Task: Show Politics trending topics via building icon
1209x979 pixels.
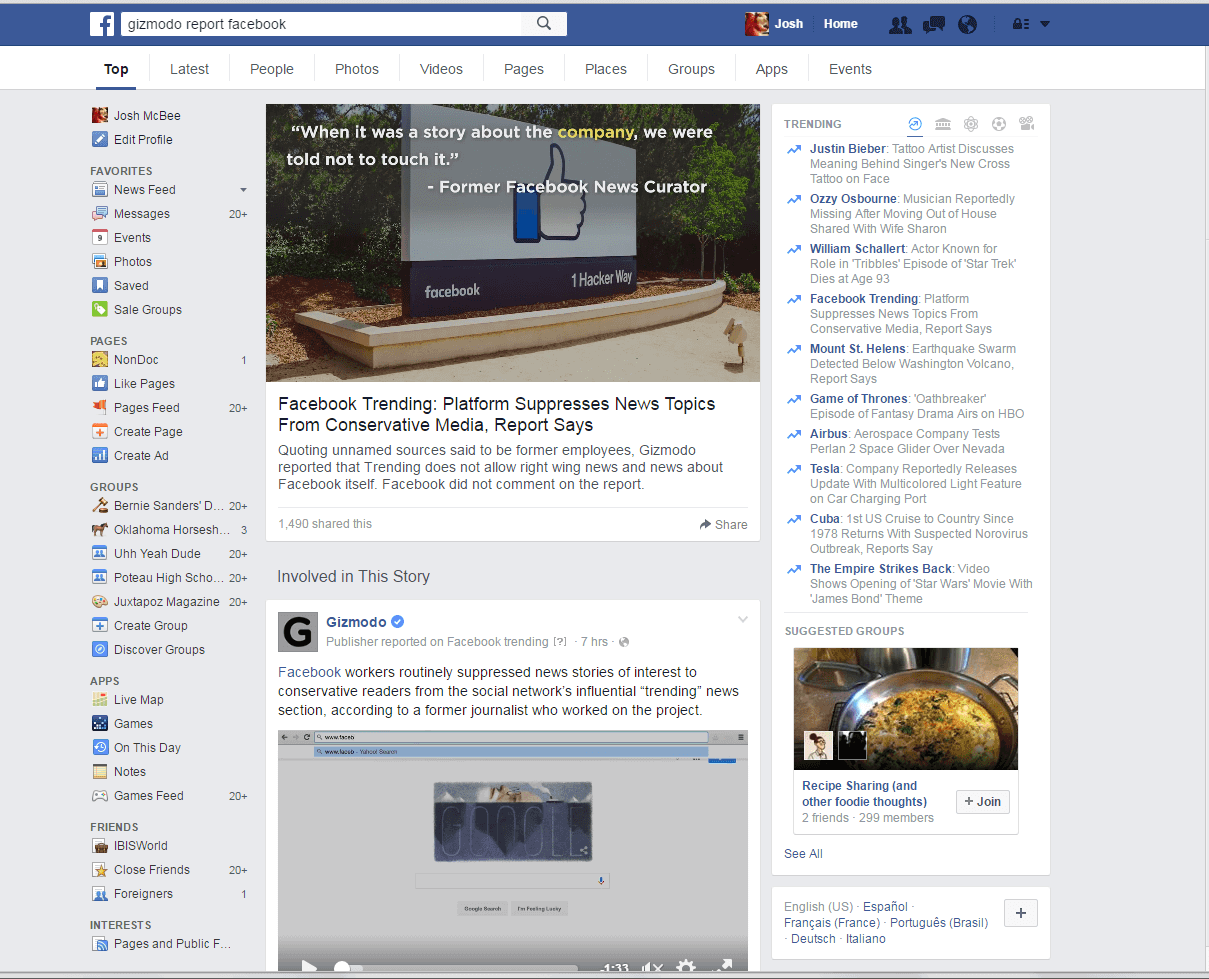Action: [943, 124]
